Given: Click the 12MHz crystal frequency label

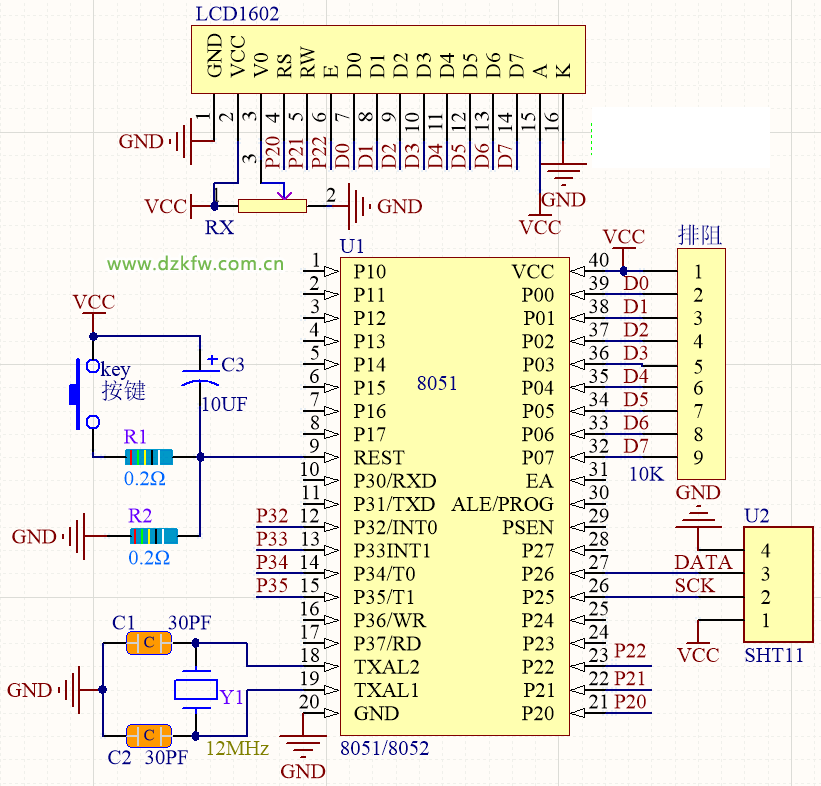Looking at the screenshot, I should [x=237, y=747].
